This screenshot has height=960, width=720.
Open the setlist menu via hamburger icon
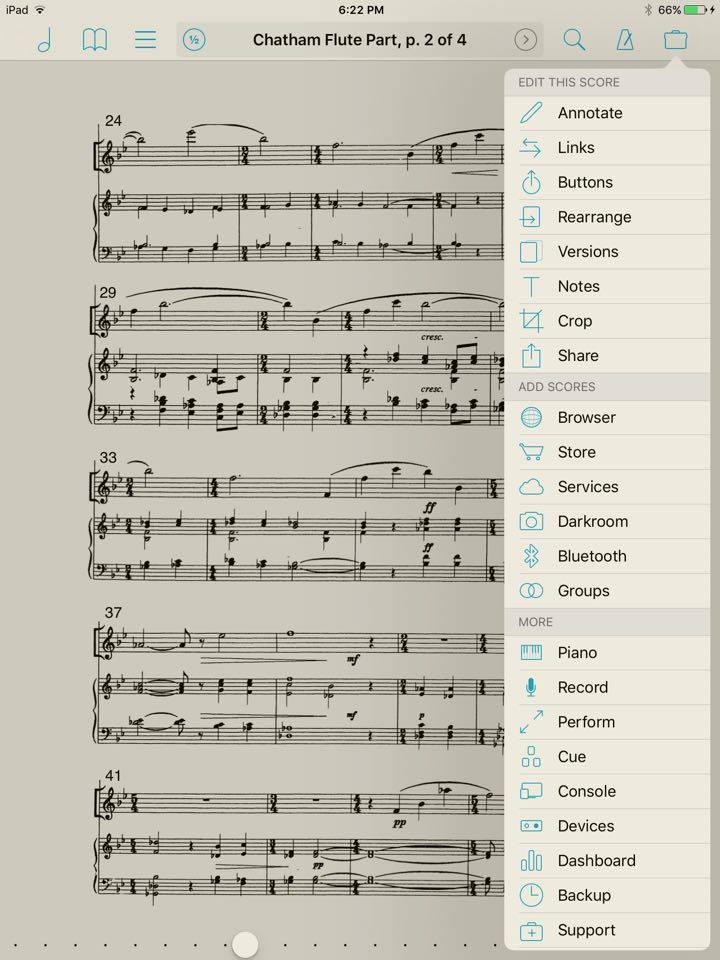point(145,40)
